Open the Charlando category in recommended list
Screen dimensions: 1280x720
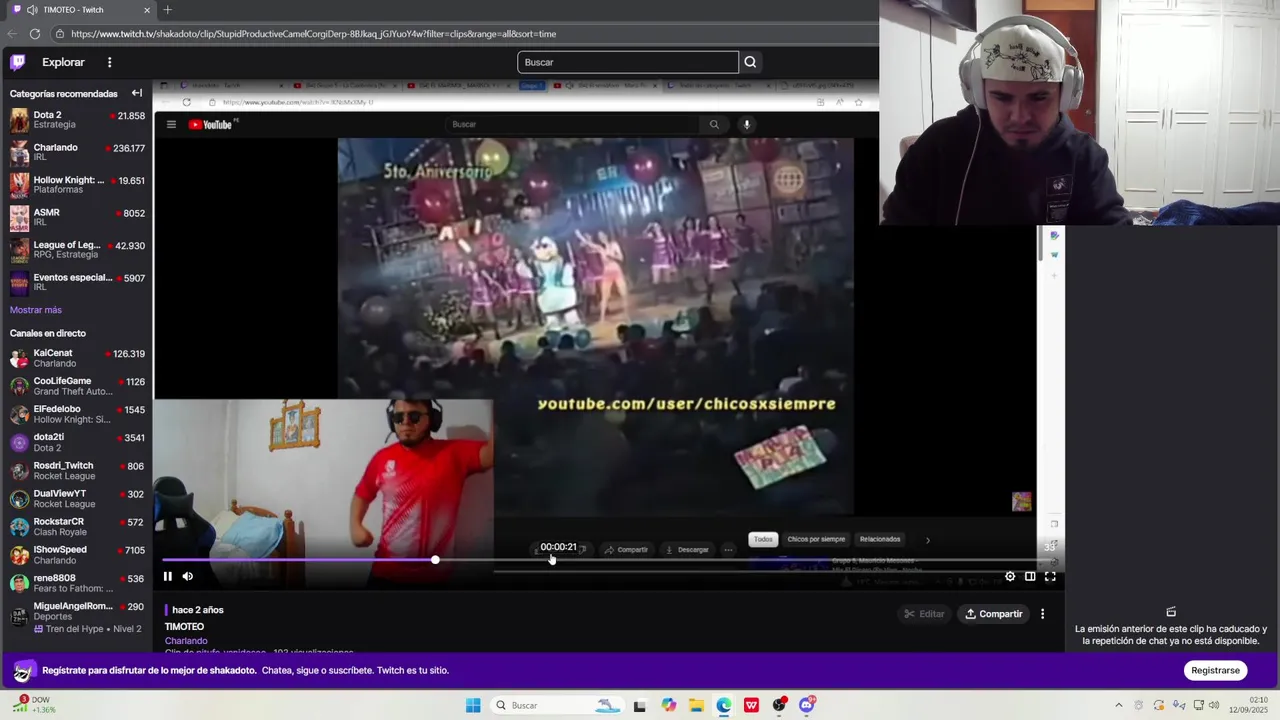(x=77, y=152)
